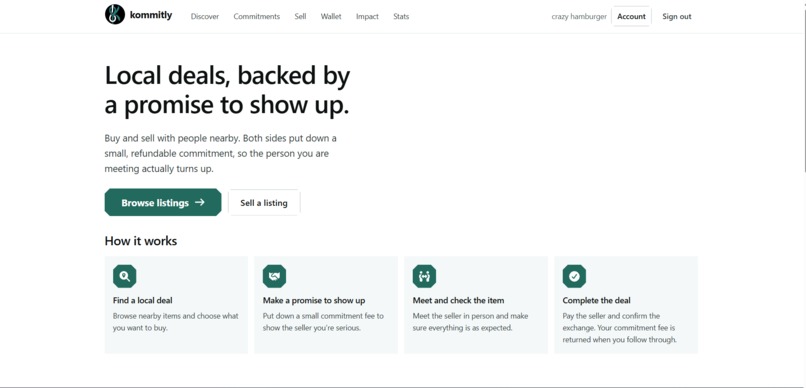This screenshot has height=388, width=806.
Task: Click the How it works heading
Action: 141,241
